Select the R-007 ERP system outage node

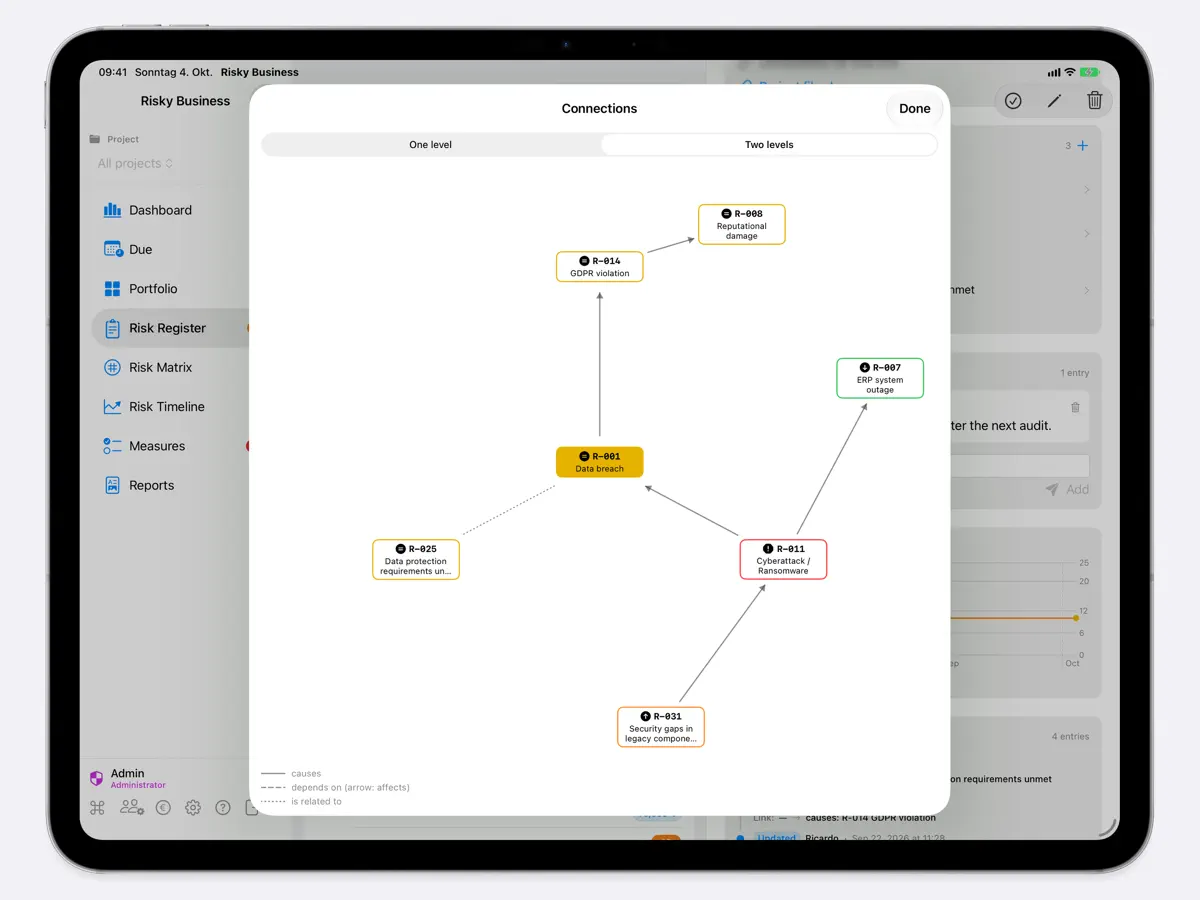[x=880, y=378]
